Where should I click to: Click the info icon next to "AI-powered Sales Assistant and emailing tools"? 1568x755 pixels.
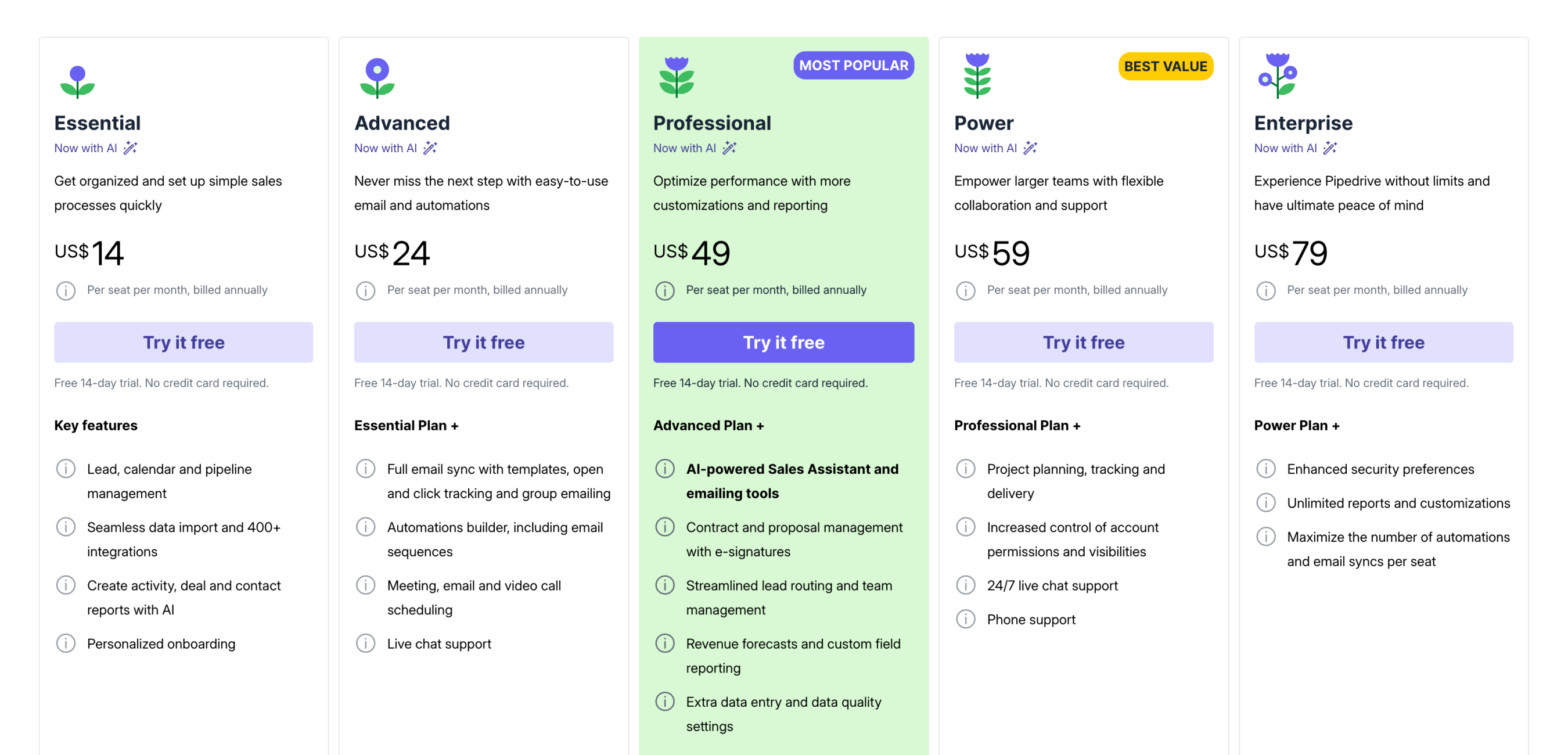click(x=665, y=468)
